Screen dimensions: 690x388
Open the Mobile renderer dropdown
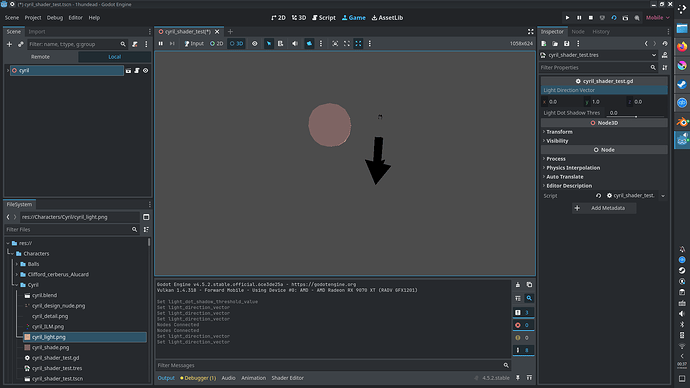(657, 18)
